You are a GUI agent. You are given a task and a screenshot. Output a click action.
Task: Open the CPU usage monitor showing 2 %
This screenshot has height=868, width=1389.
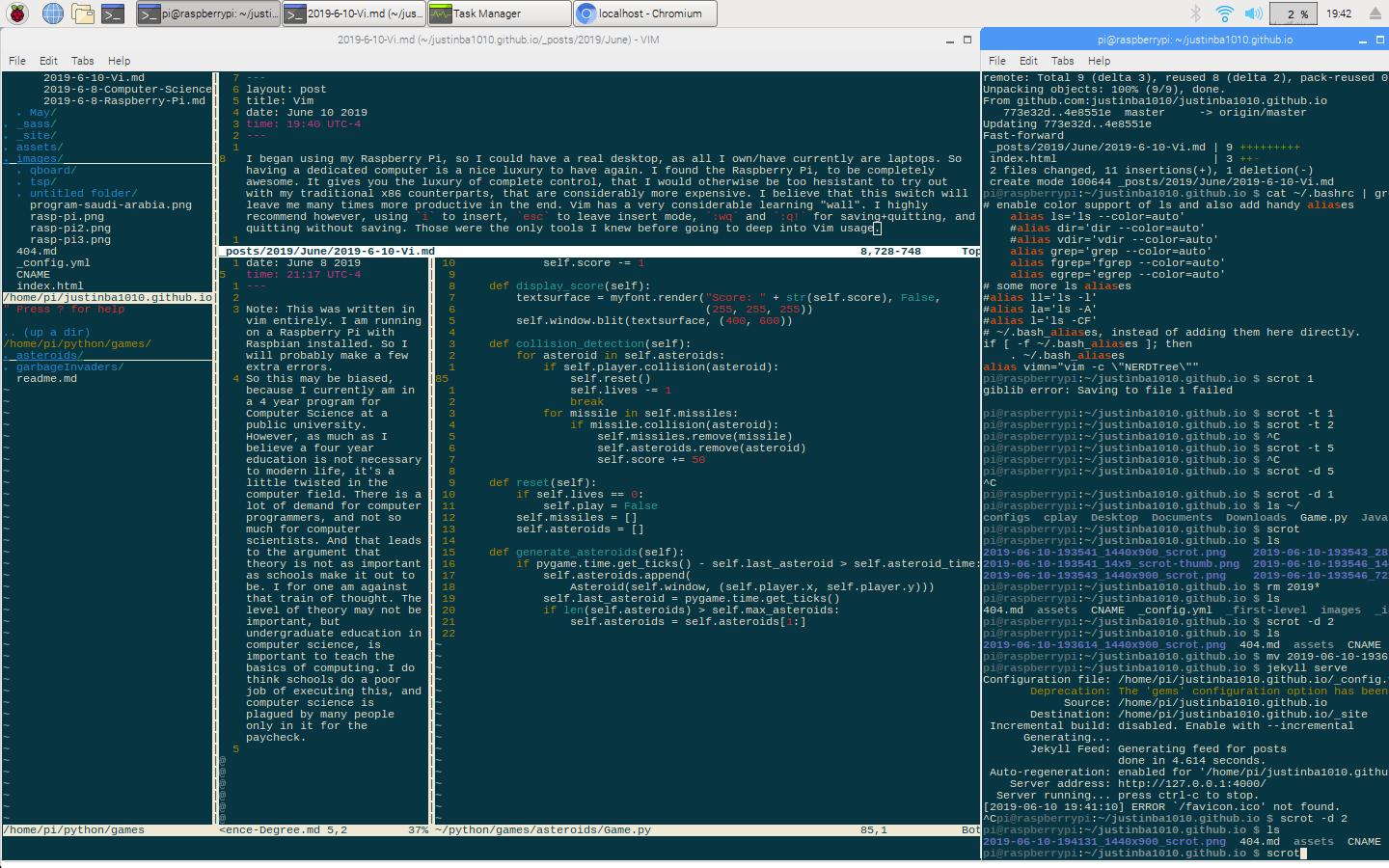pos(1295,14)
